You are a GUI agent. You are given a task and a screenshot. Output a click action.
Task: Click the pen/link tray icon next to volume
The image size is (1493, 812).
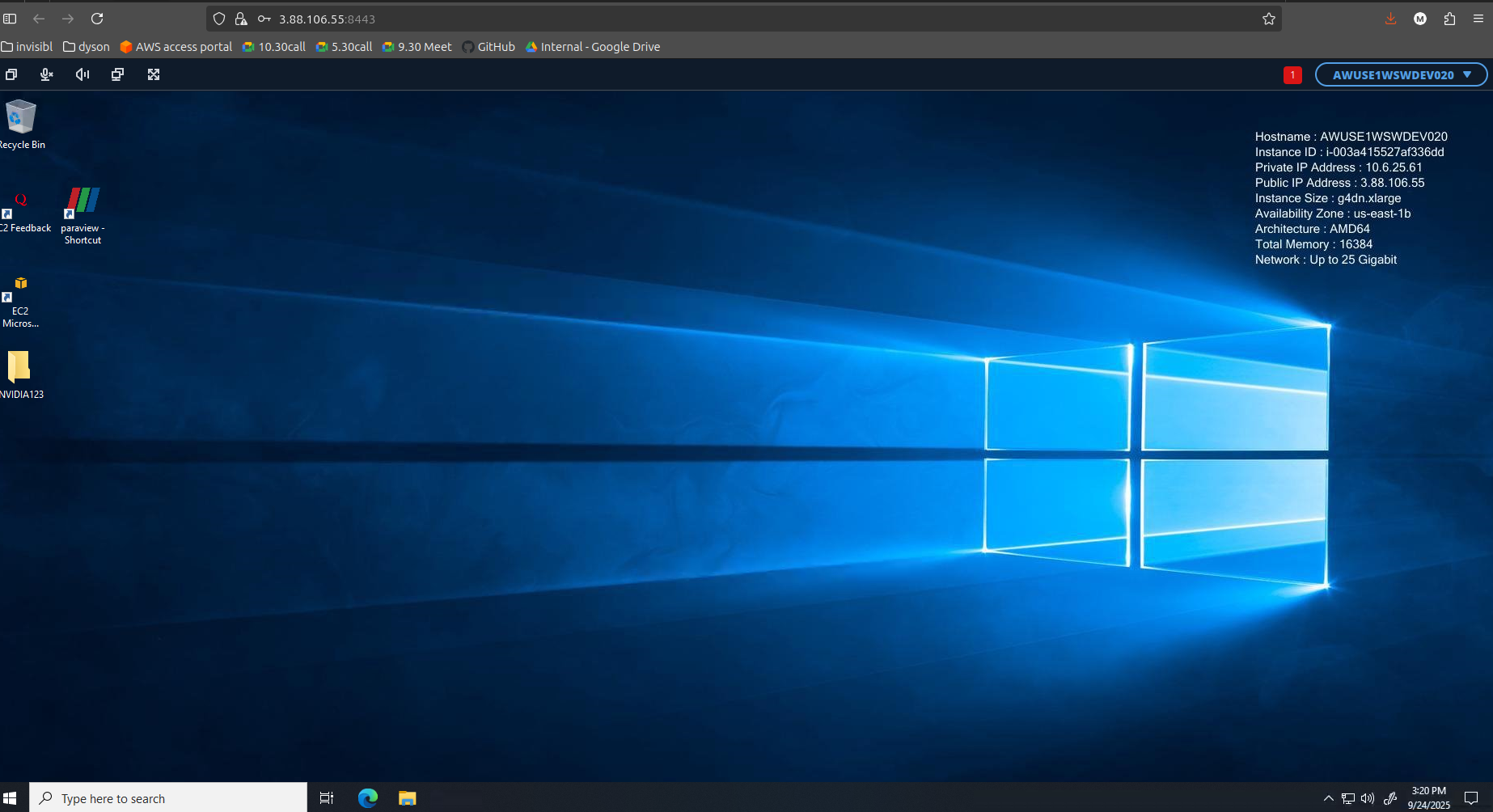coord(1390,798)
